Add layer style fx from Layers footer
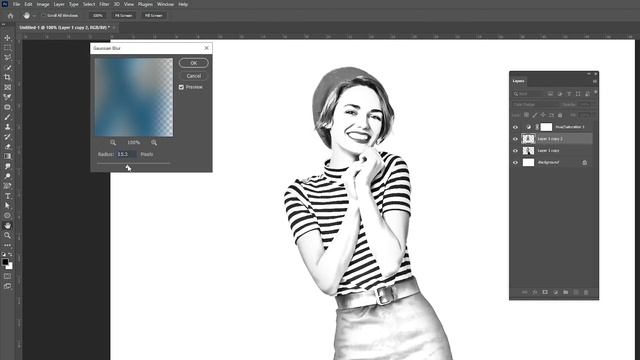The image size is (640, 360). coord(535,292)
